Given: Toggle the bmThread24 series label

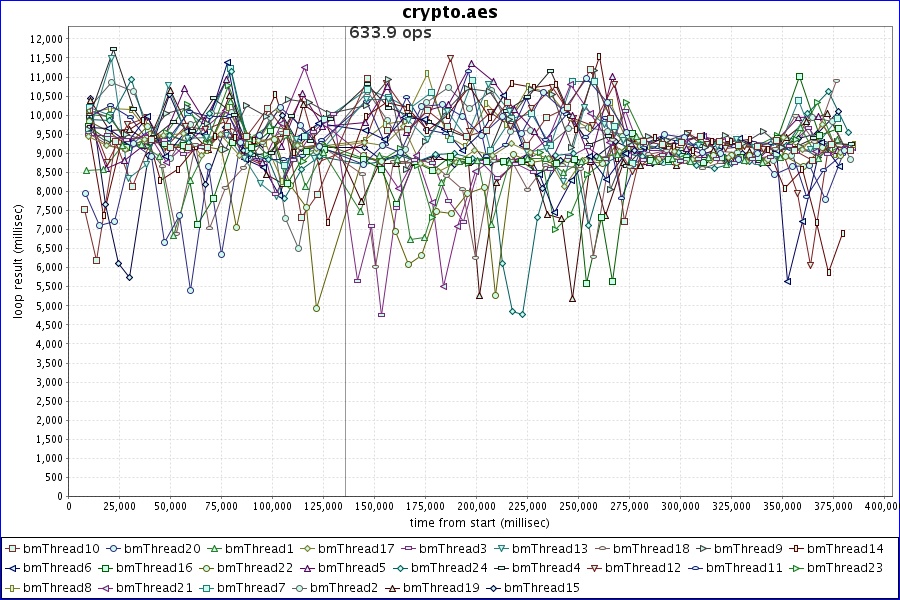Looking at the screenshot, I should 448,568.
